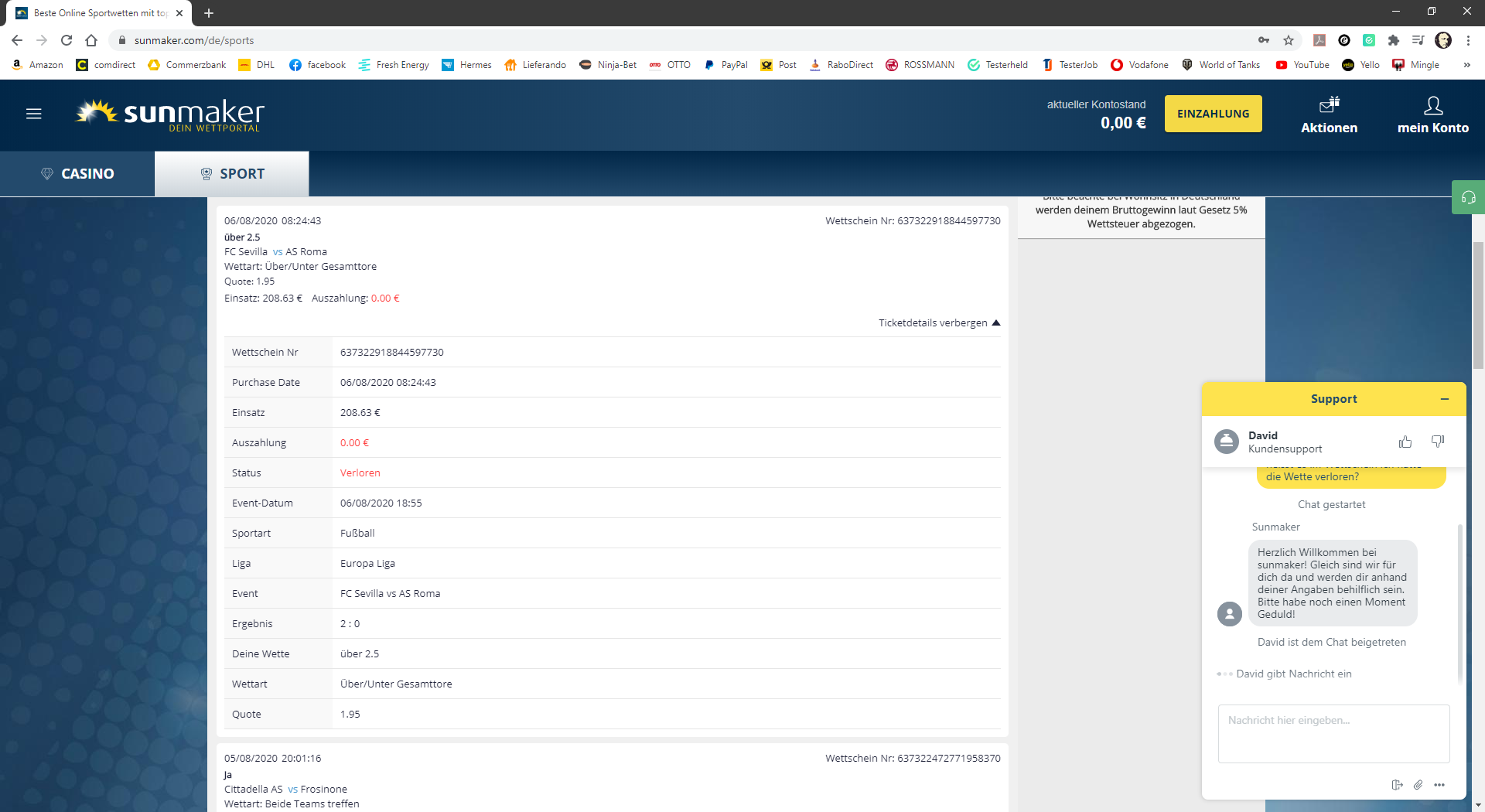This screenshot has width=1485, height=812.
Task: Click the sunmaker logo
Action: pos(170,114)
